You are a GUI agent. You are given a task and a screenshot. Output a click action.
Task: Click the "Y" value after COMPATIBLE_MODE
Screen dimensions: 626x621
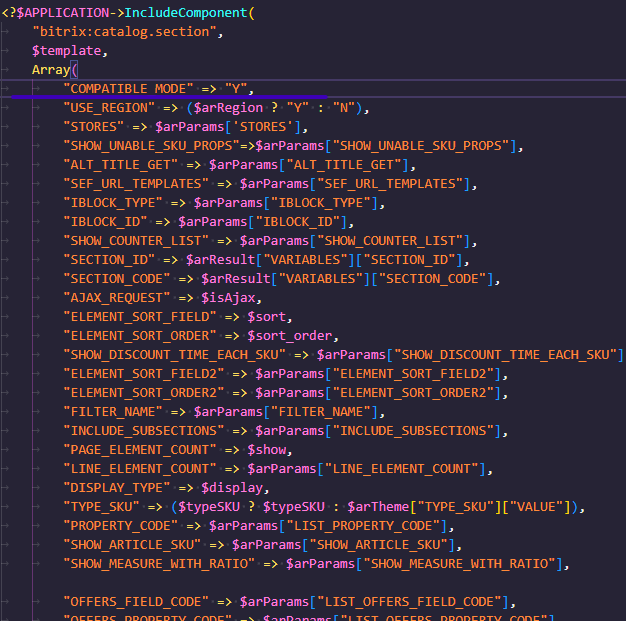pyautogui.click(x=236, y=89)
